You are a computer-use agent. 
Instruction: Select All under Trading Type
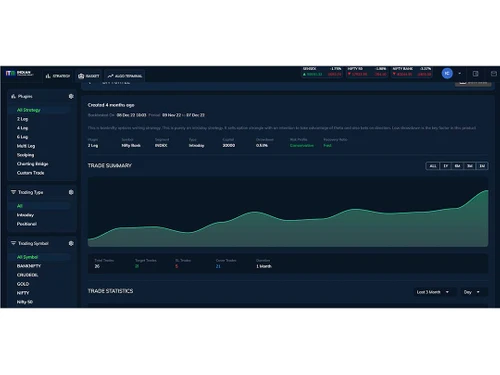click(x=40, y=206)
